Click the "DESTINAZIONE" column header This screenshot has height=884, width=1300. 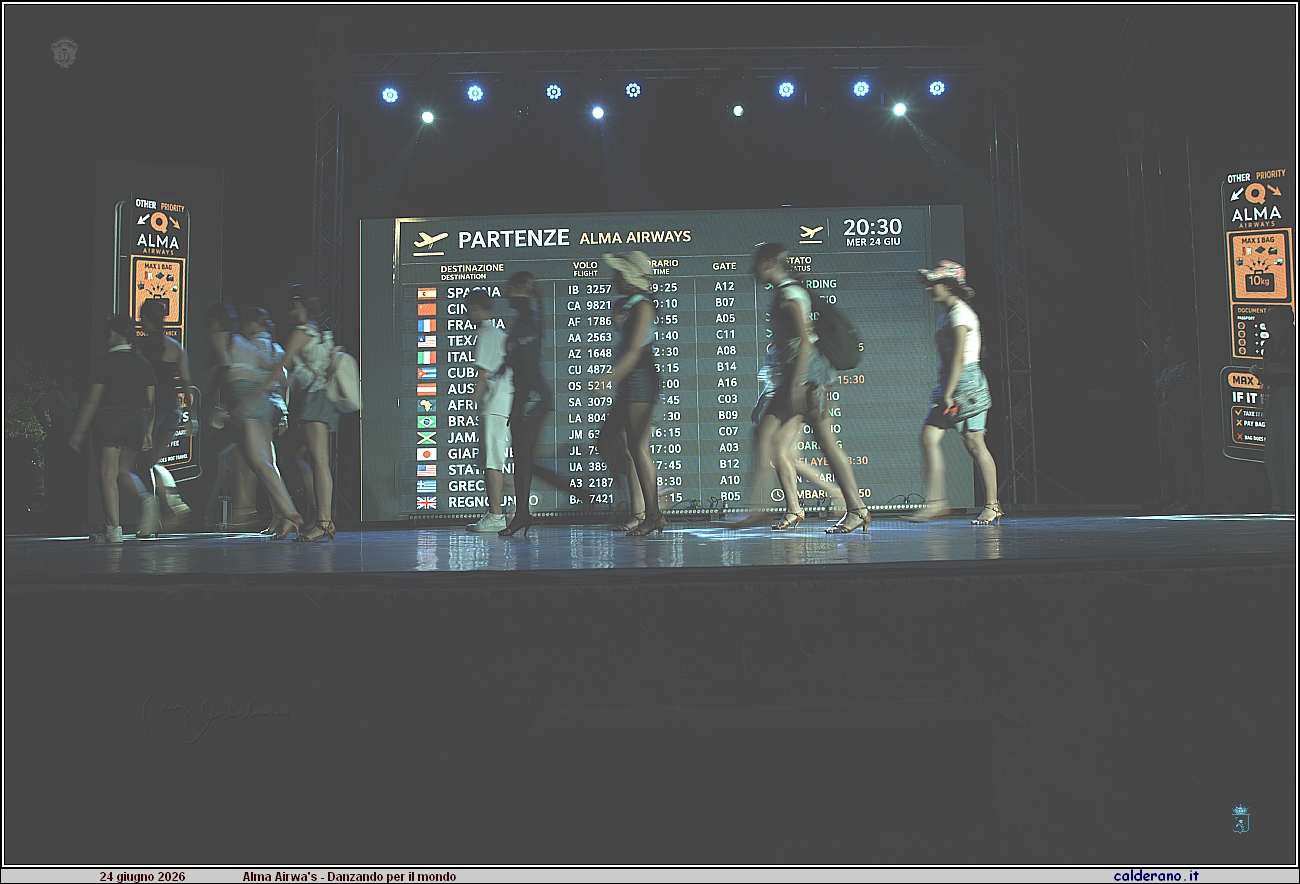coord(472,268)
